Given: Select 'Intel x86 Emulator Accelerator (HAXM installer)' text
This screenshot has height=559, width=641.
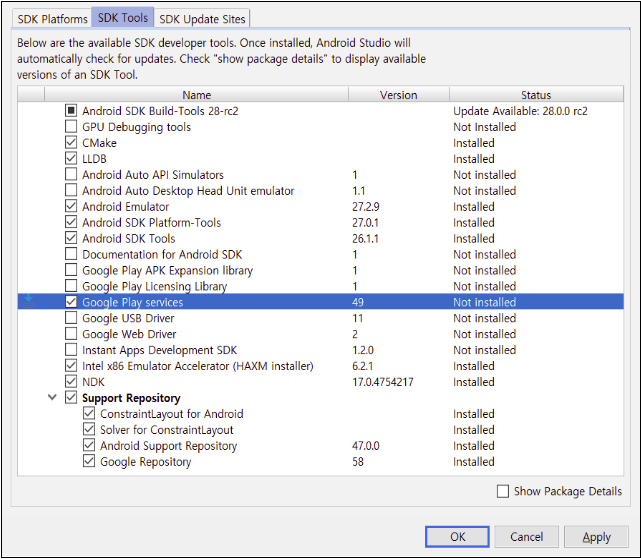Looking at the screenshot, I should 198,366.
